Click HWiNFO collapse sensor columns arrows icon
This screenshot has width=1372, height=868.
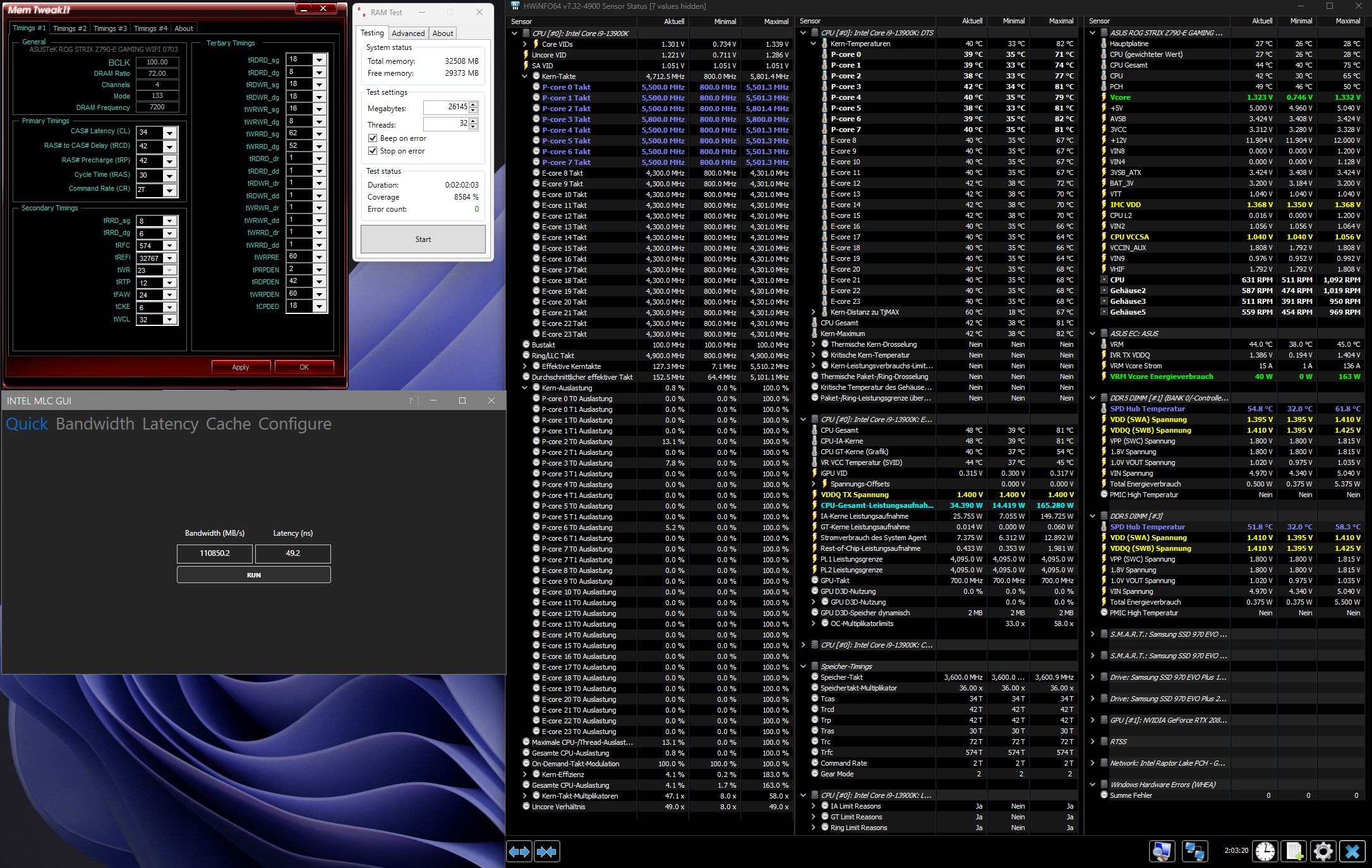pyautogui.click(x=547, y=852)
